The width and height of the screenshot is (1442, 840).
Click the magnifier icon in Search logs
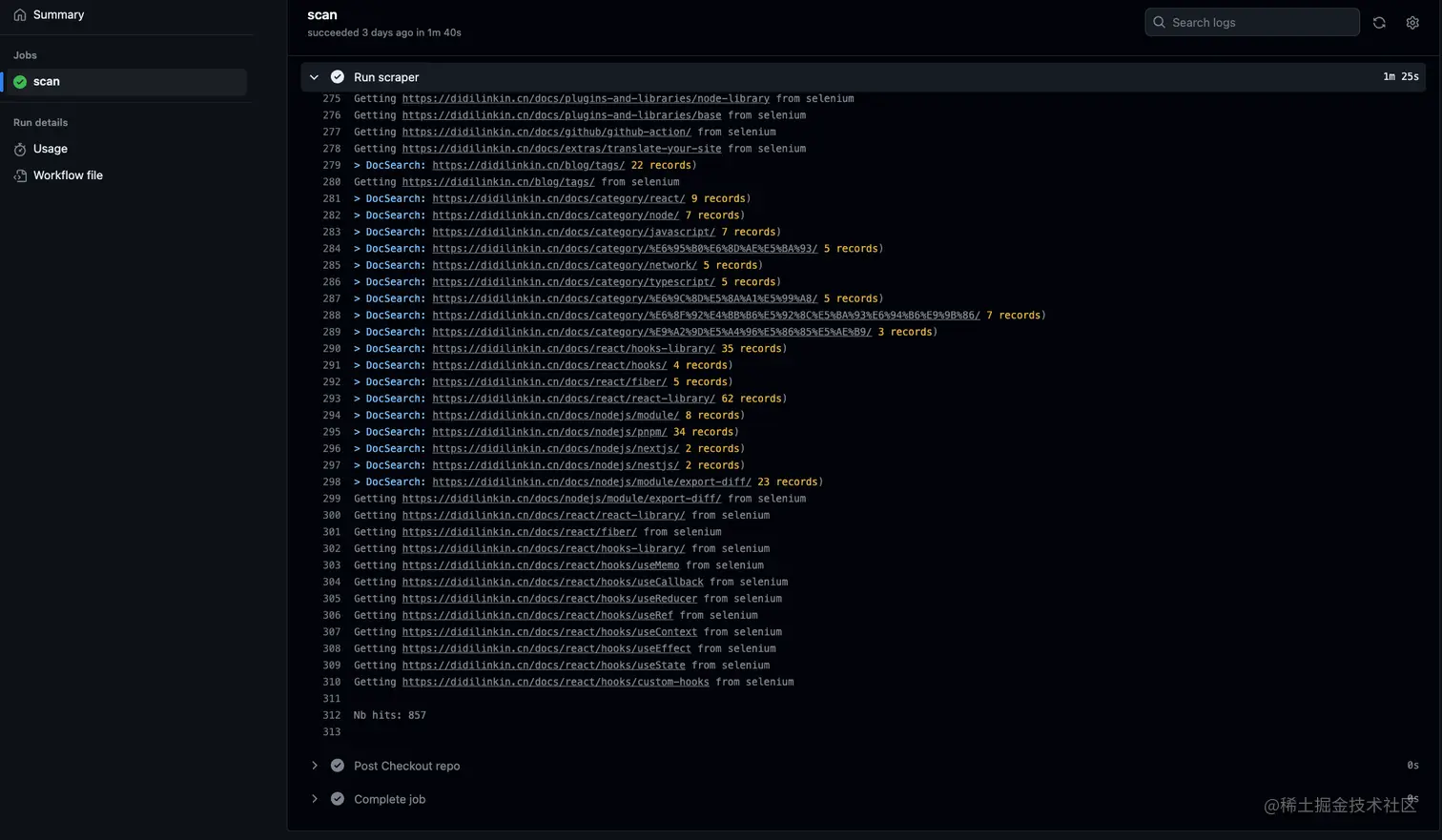[1159, 22]
